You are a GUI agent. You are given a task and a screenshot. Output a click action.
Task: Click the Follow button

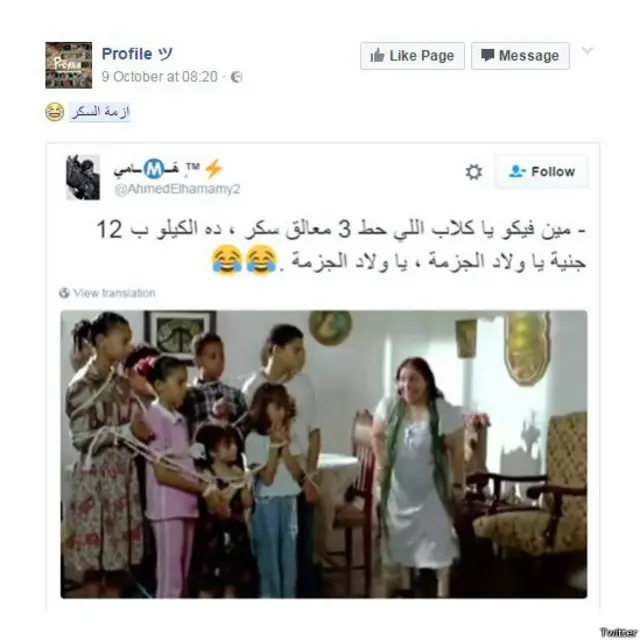pos(542,171)
